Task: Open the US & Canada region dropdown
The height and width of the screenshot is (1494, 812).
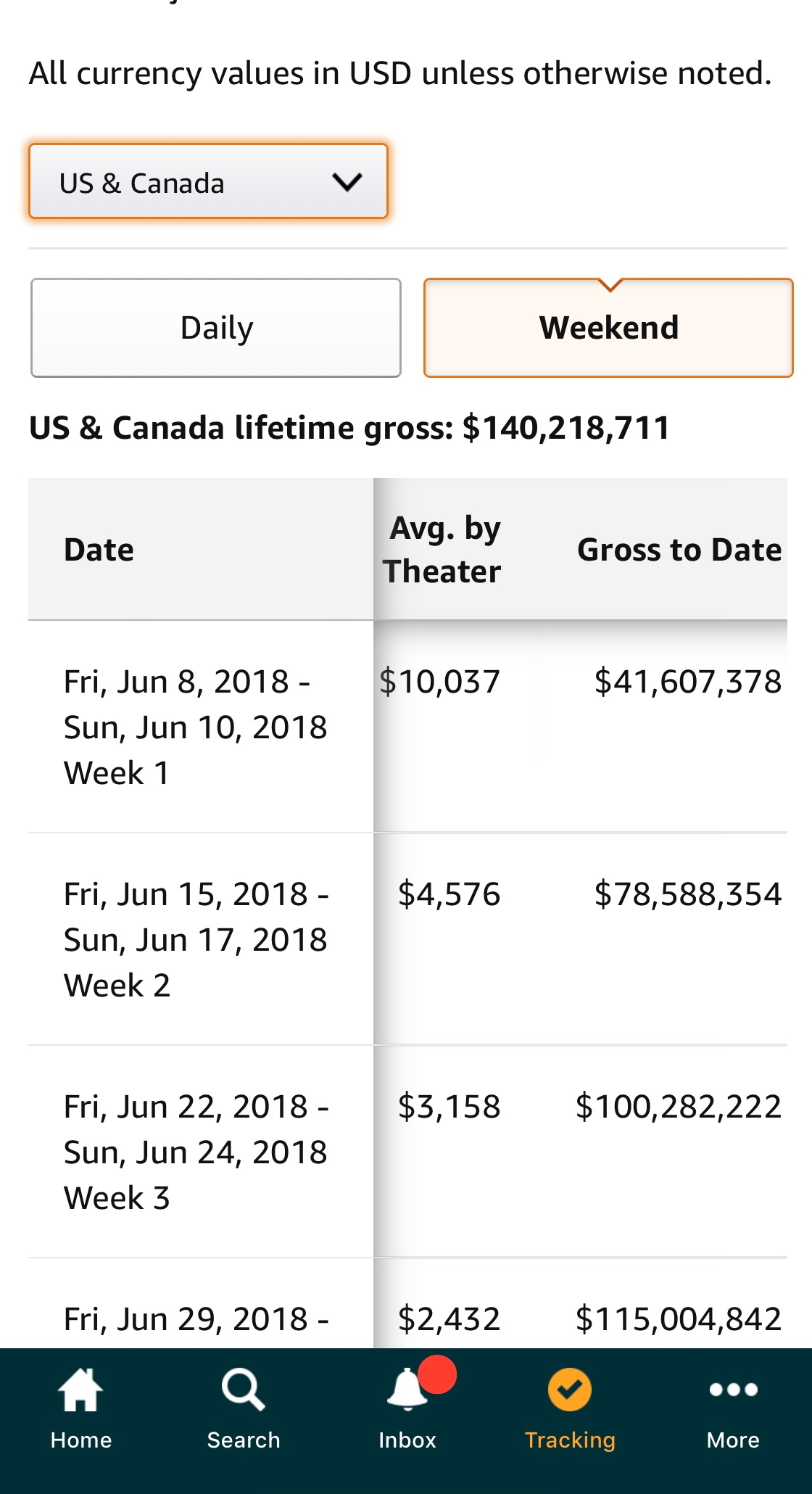Action: click(208, 182)
